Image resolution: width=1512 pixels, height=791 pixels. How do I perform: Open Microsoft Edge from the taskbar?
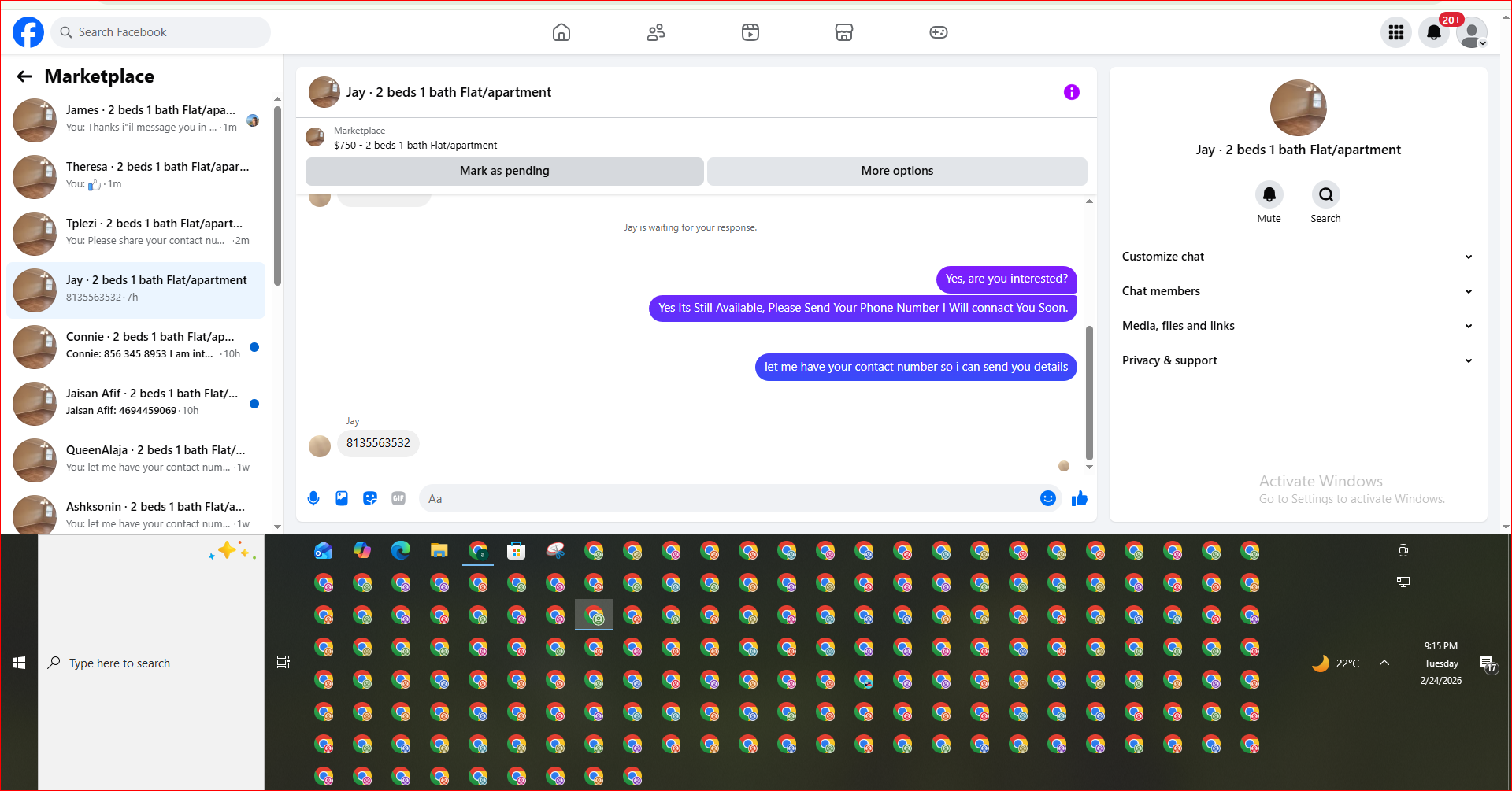coord(401,551)
